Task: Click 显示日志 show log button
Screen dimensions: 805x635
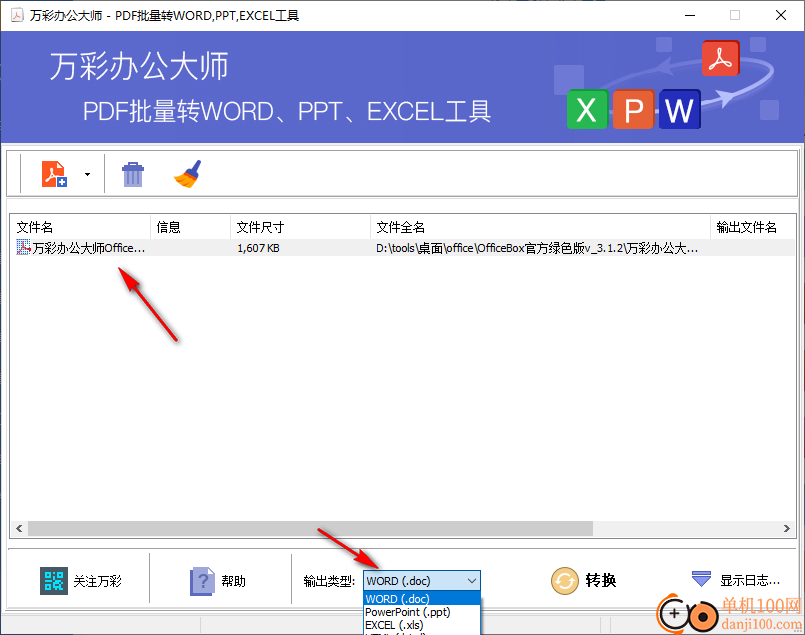Action: pyautogui.click(x=736, y=580)
